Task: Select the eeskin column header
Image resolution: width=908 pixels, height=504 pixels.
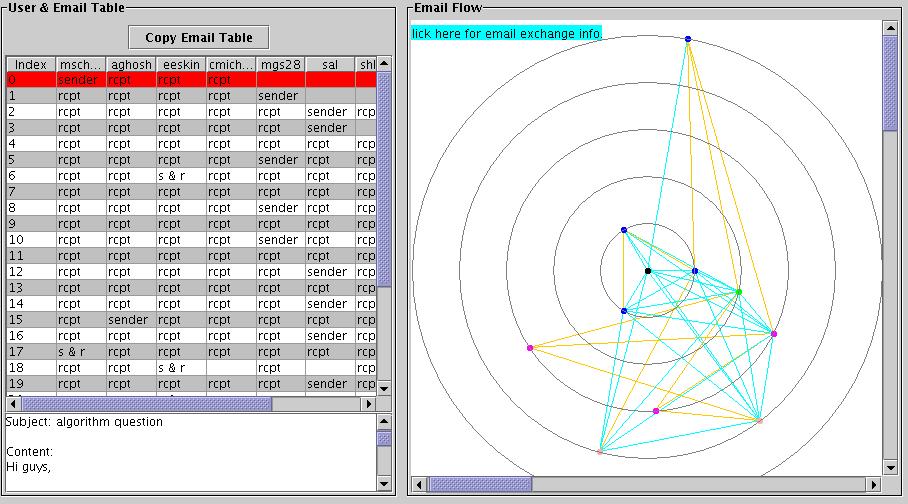Action: pyautogui.click(x=181, y=64)
